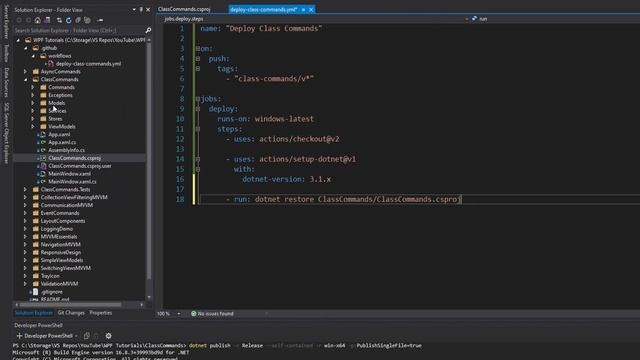Viewport: 640px width, 360px height.
Task: Open terminal settings gear icon
Action: [x=108, y=336]
